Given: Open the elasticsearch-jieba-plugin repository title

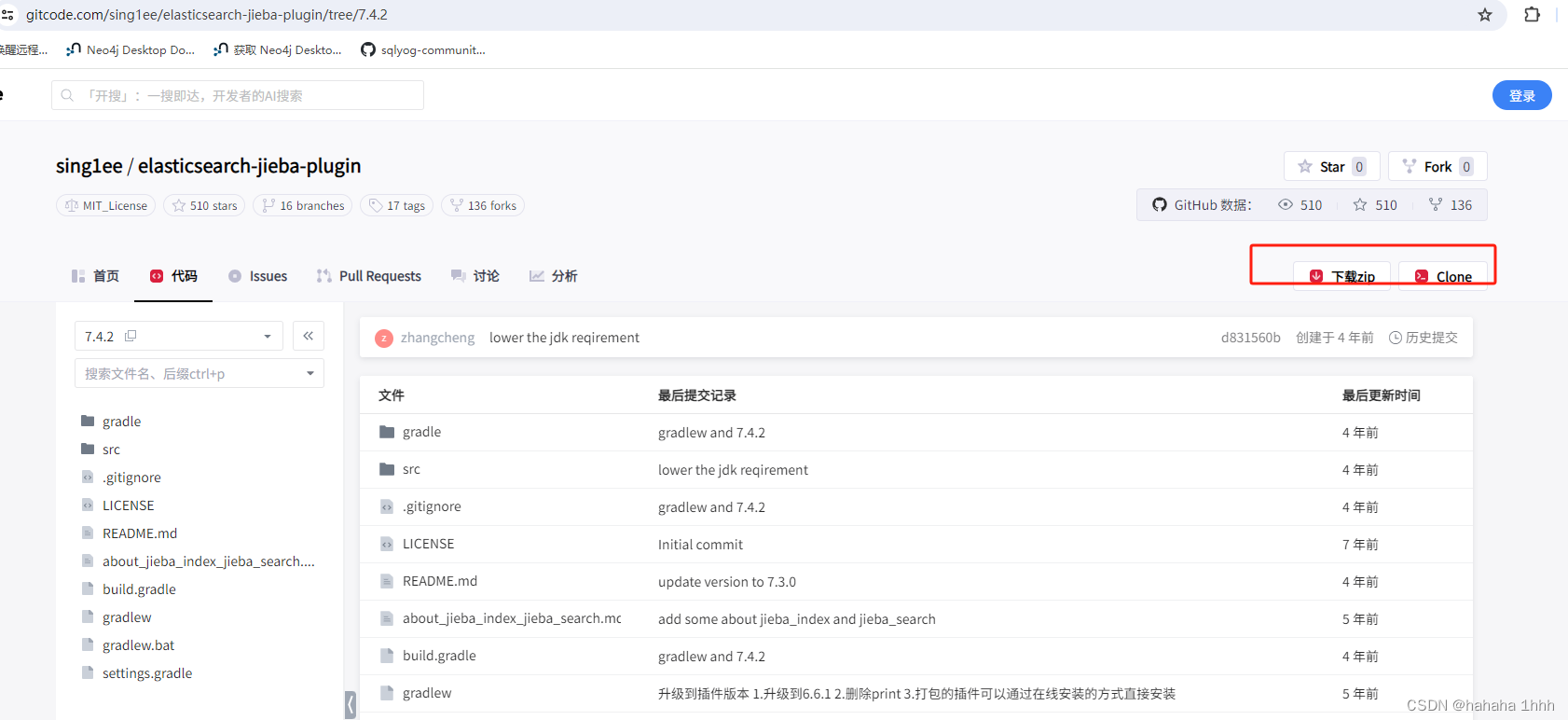Looking at the screenshot, I should coord(249,166).
